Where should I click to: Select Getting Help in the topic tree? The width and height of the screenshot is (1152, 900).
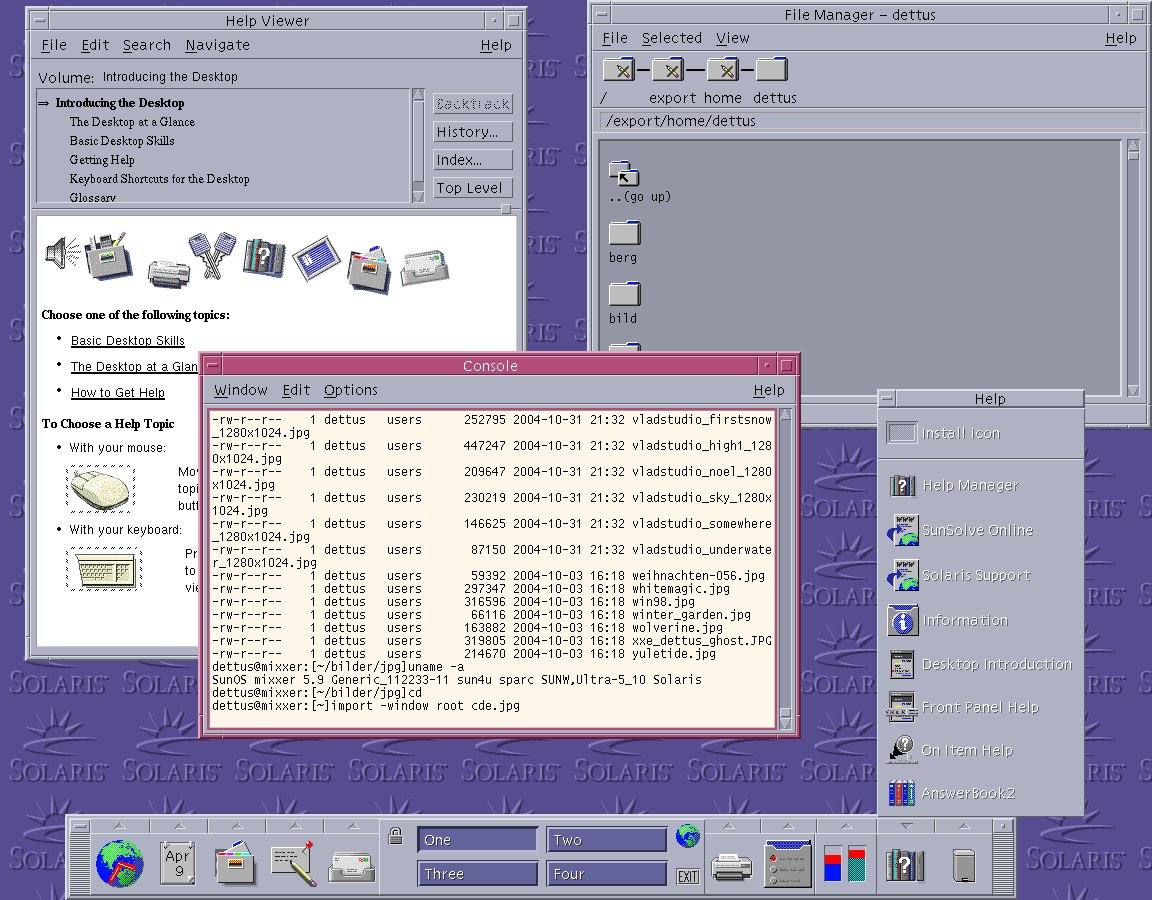point(102,159)
